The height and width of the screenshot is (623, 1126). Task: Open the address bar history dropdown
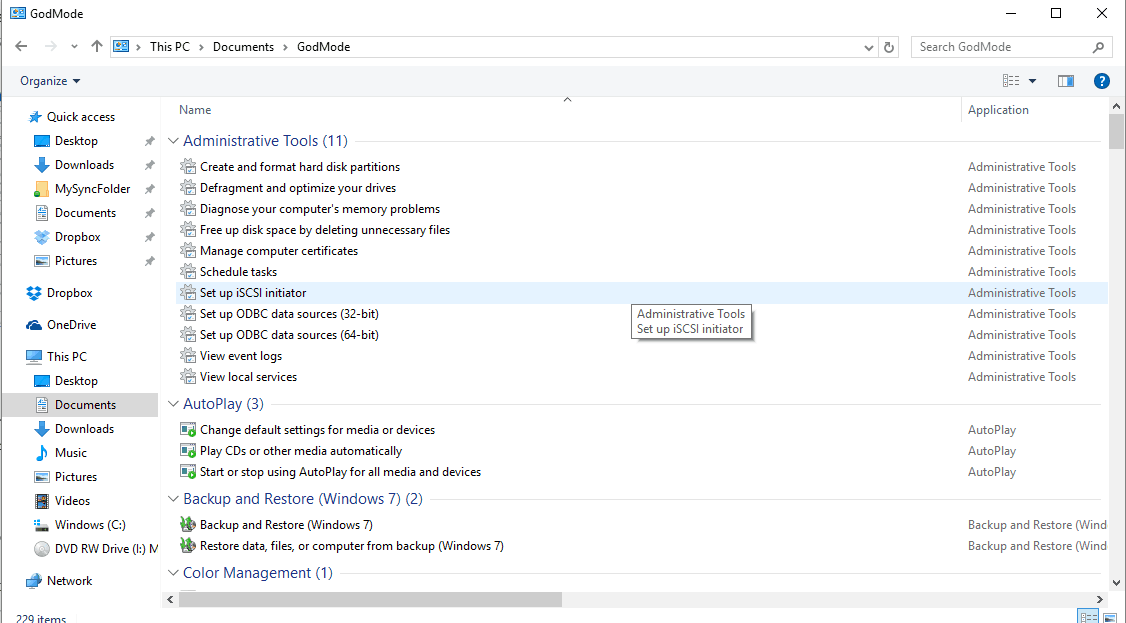[x=868, y=47]
